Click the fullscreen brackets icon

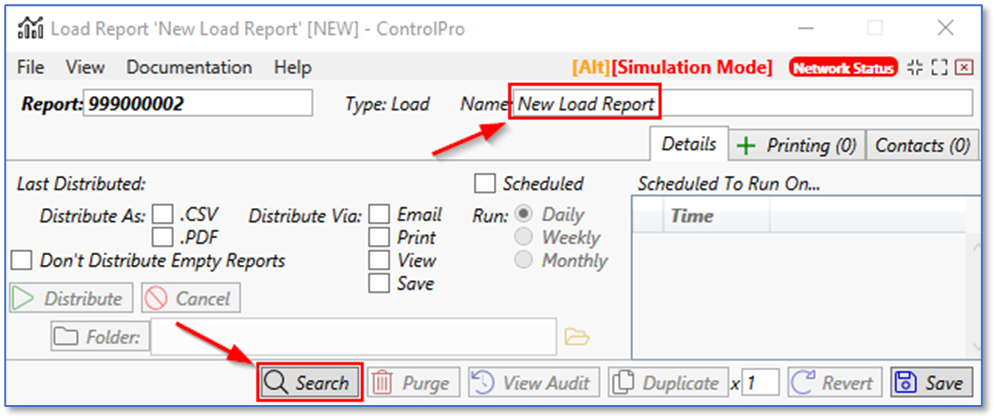939,68
